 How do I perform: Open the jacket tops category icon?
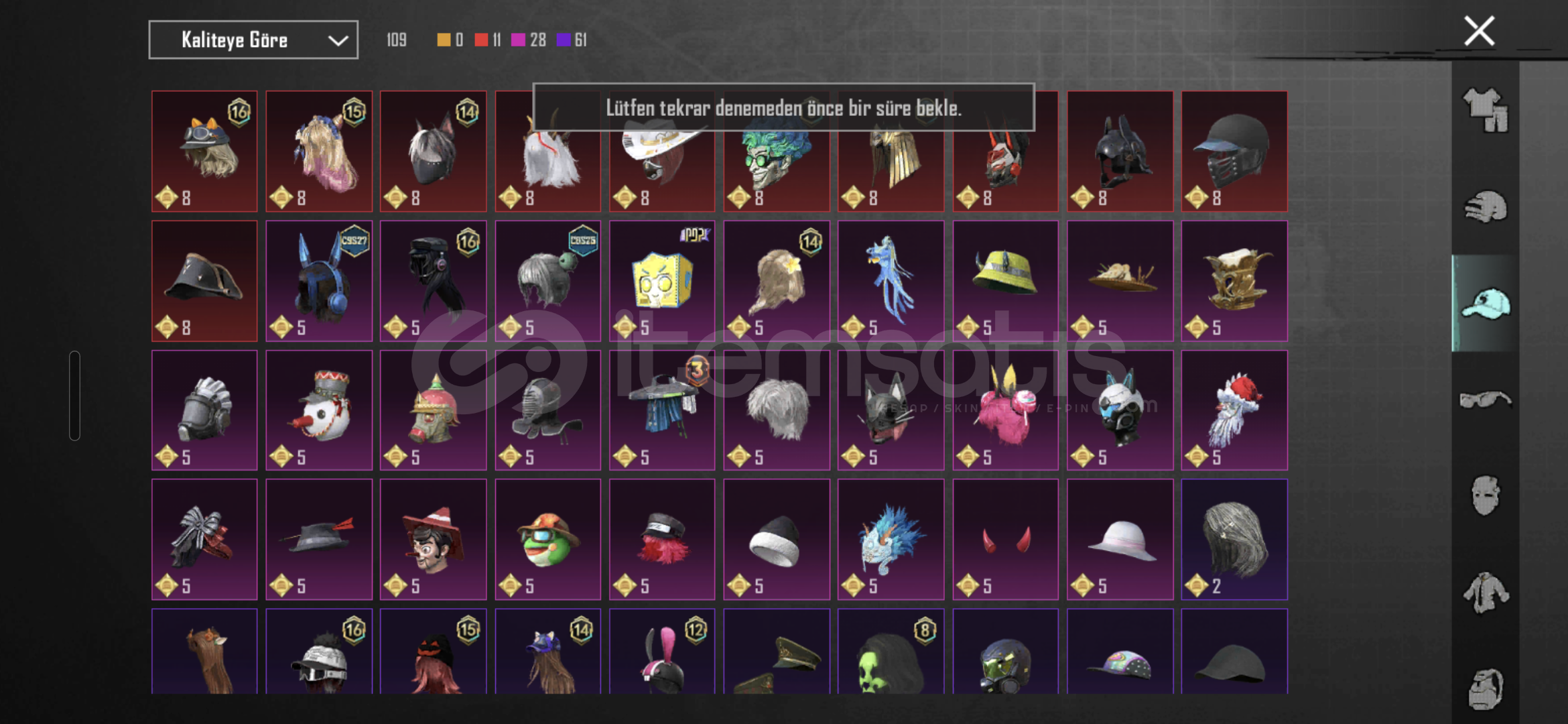click(1485, 593)
